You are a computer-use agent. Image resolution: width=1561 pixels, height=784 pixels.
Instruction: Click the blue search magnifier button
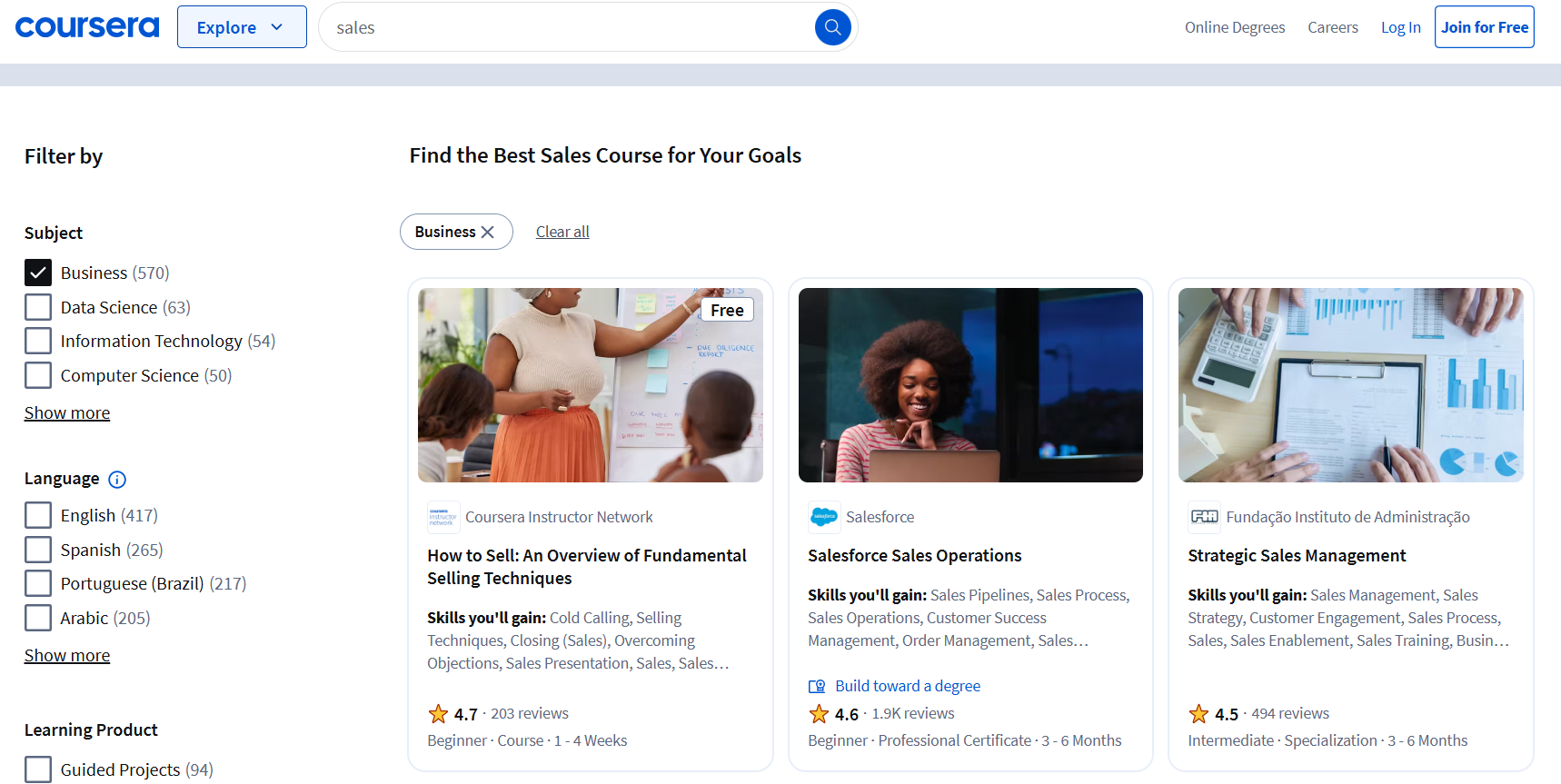832,27
